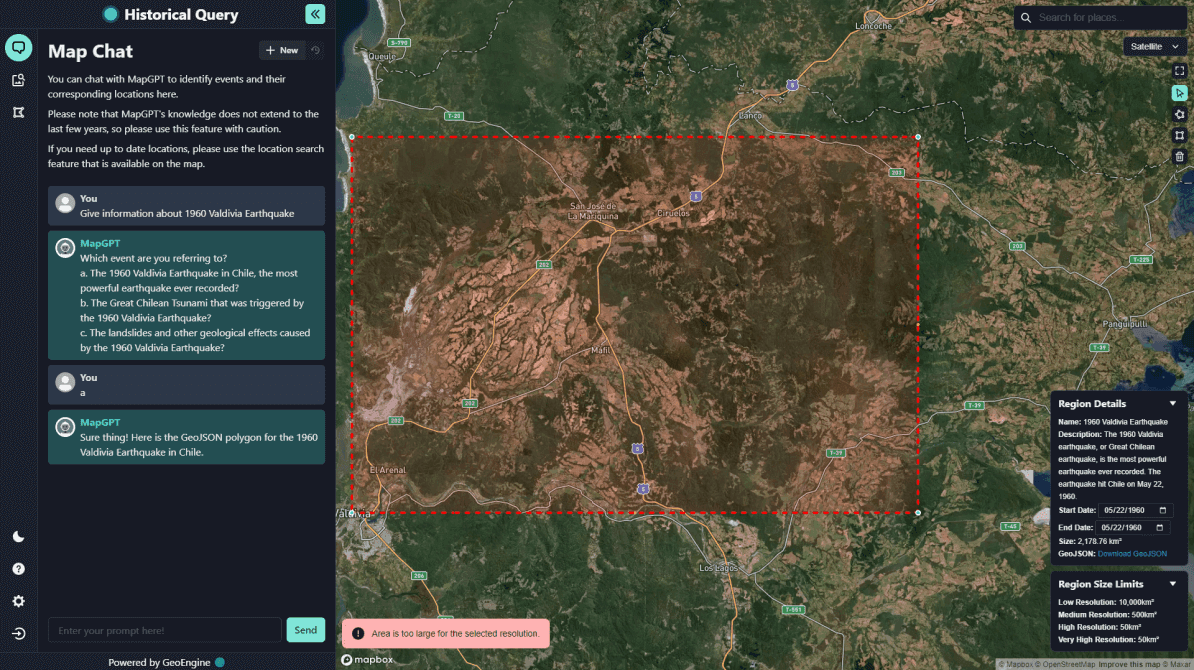Viewport: 1194px width, 670px height.
Task: Click the chat prompt input field
Action: tap(164, 630)
